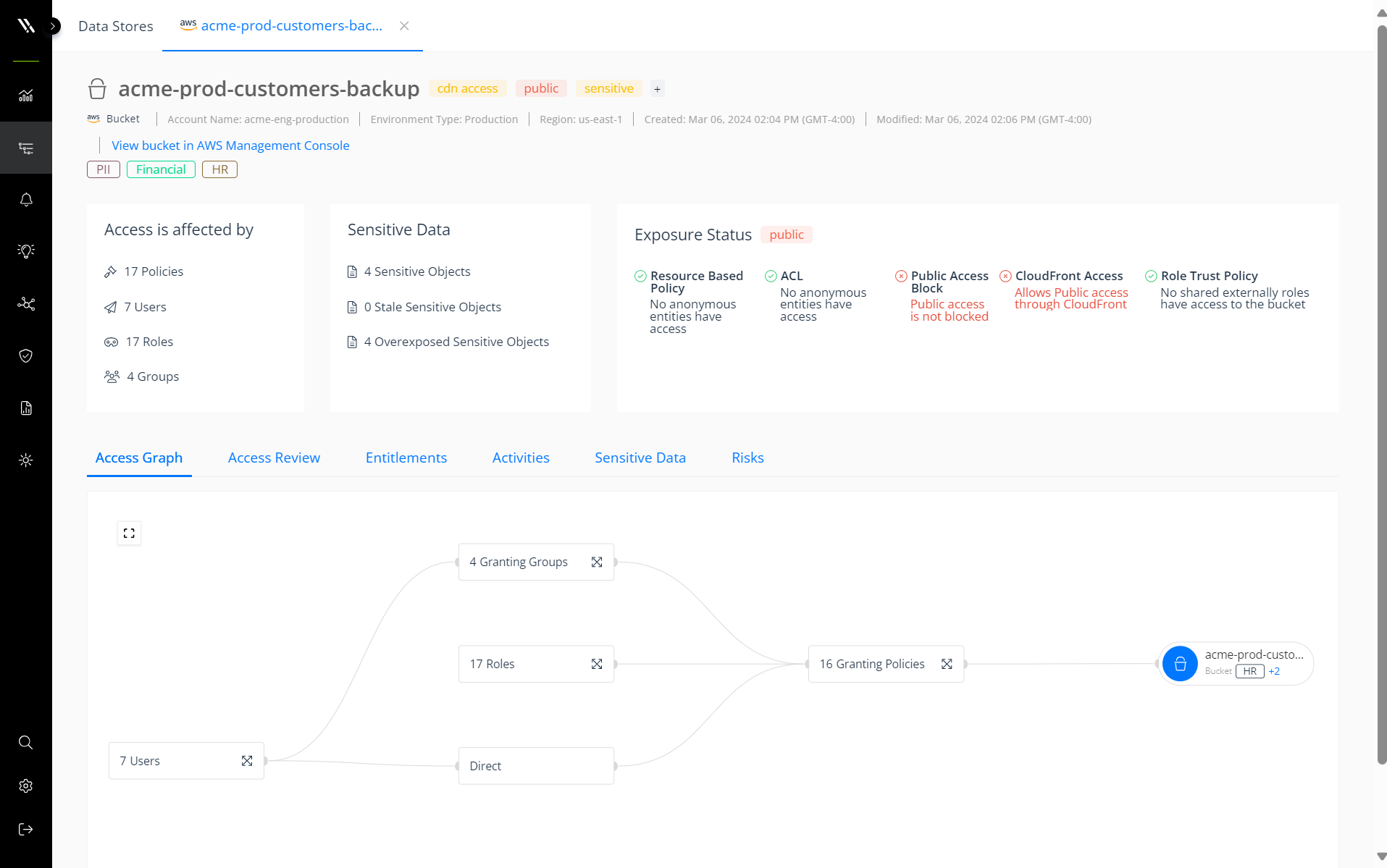Open the notifications bell icon in sidebar

click(x=26, y=200)
